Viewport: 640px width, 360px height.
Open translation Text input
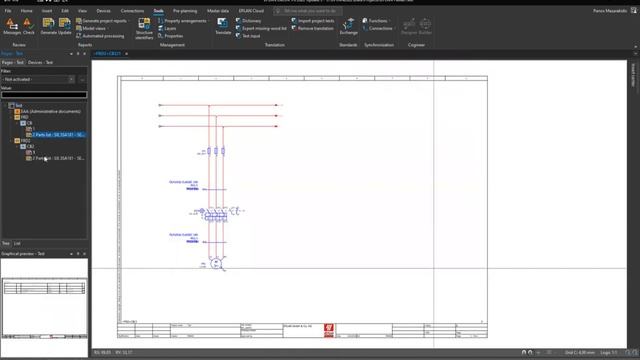248,36
